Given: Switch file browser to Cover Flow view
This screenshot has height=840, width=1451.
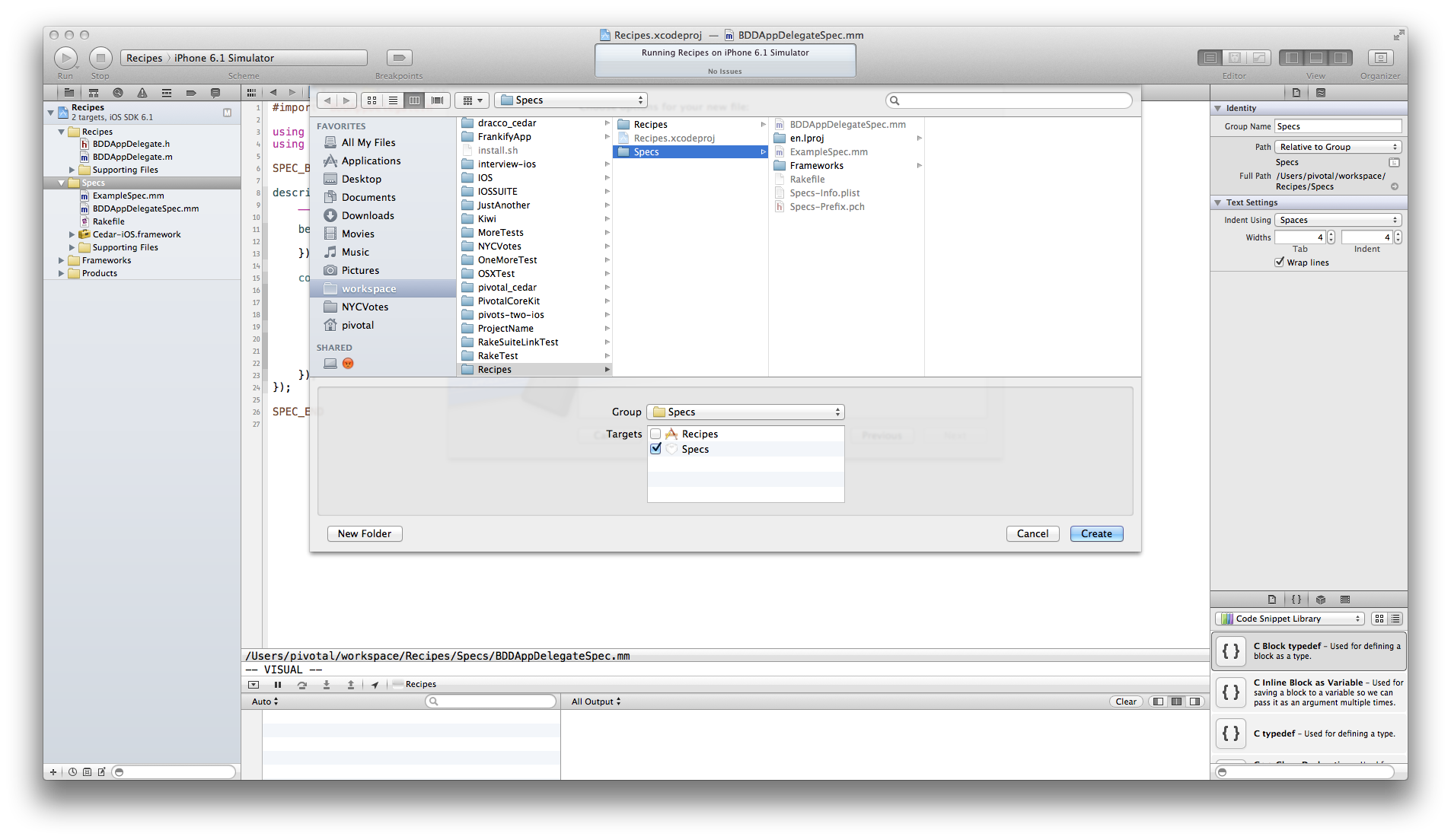Looking at the screenshot, I should 437,100.
